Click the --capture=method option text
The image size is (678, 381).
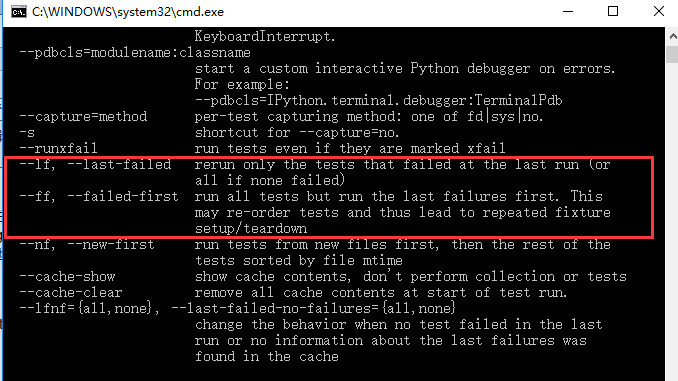83,116
